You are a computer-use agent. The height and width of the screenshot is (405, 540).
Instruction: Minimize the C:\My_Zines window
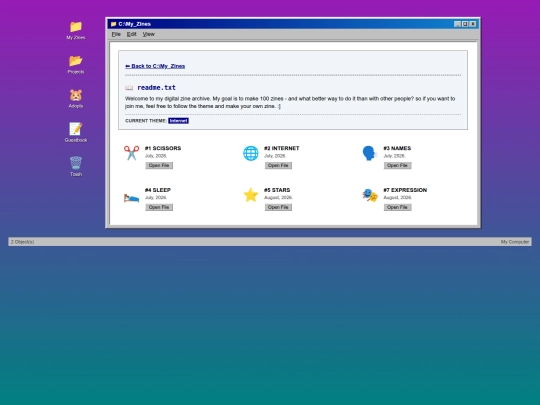coord(457,24)
